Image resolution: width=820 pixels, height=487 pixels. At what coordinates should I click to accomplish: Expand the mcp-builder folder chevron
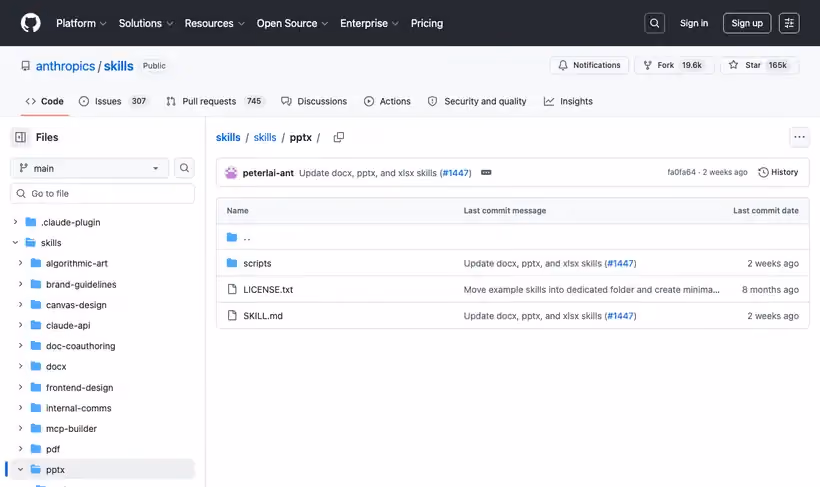click(20, 428)
